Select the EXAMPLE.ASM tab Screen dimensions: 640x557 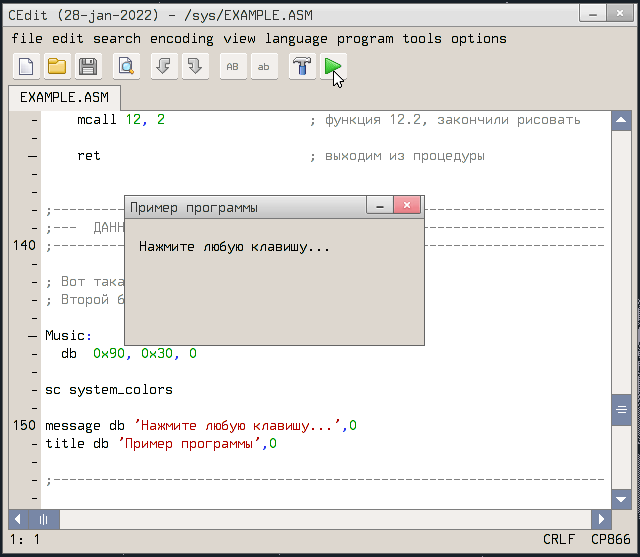64,98
